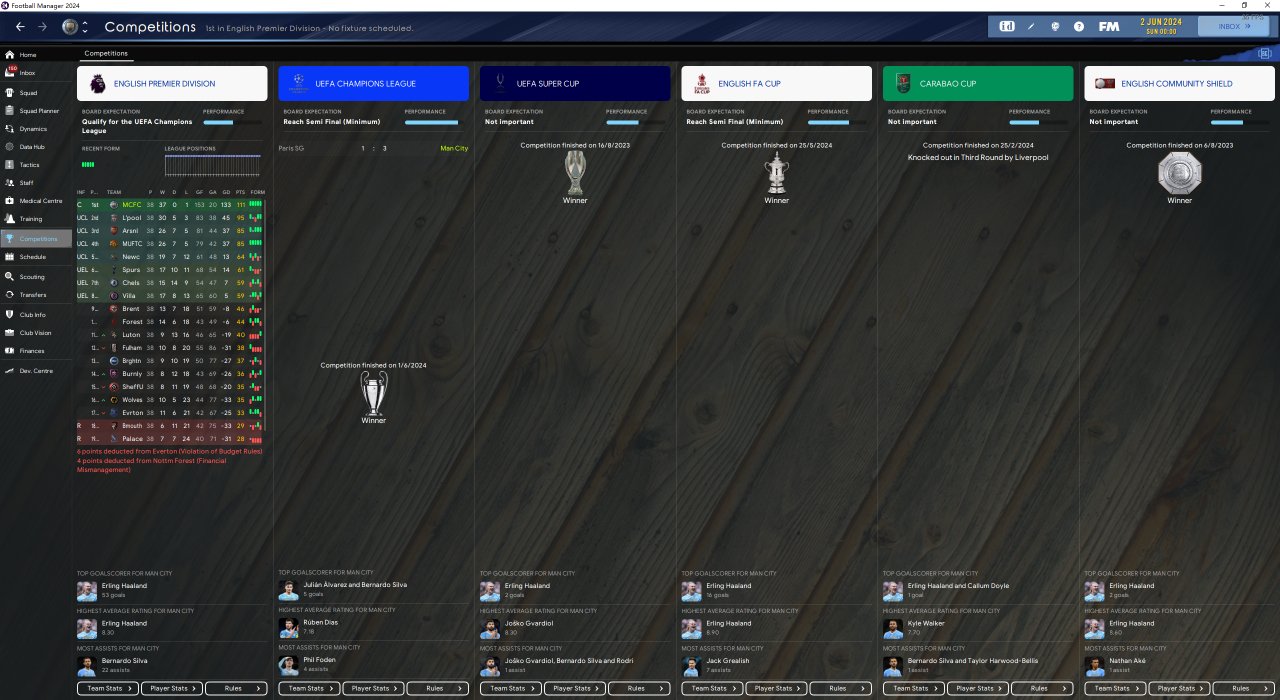1280x700 pixels.
Task: Select the Competitions tab
Action: tap(105, 53)
